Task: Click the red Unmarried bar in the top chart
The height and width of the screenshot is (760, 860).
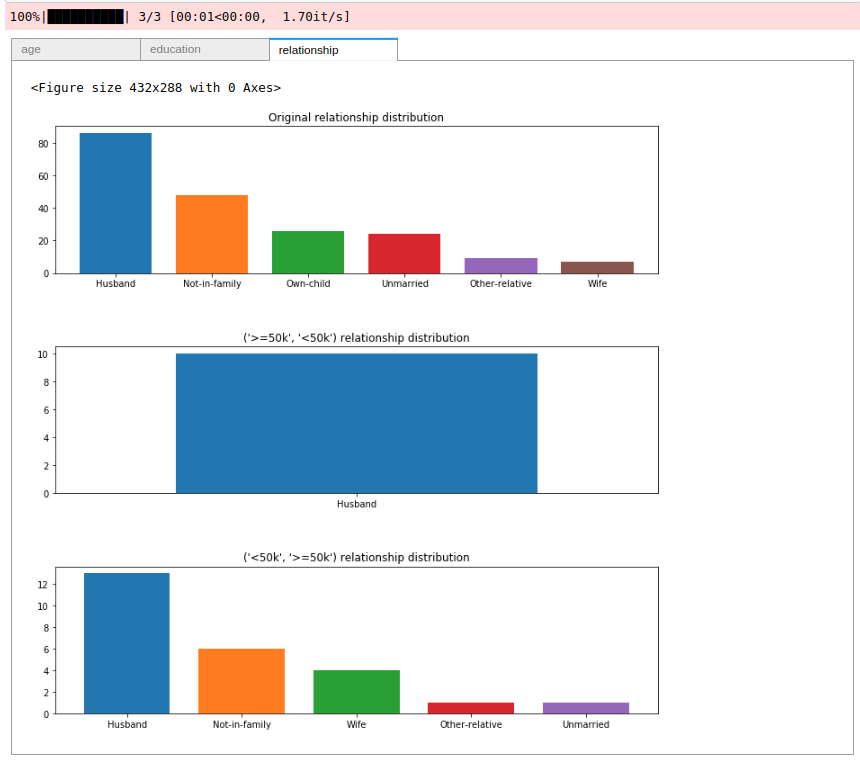Action: click(404, 253)
